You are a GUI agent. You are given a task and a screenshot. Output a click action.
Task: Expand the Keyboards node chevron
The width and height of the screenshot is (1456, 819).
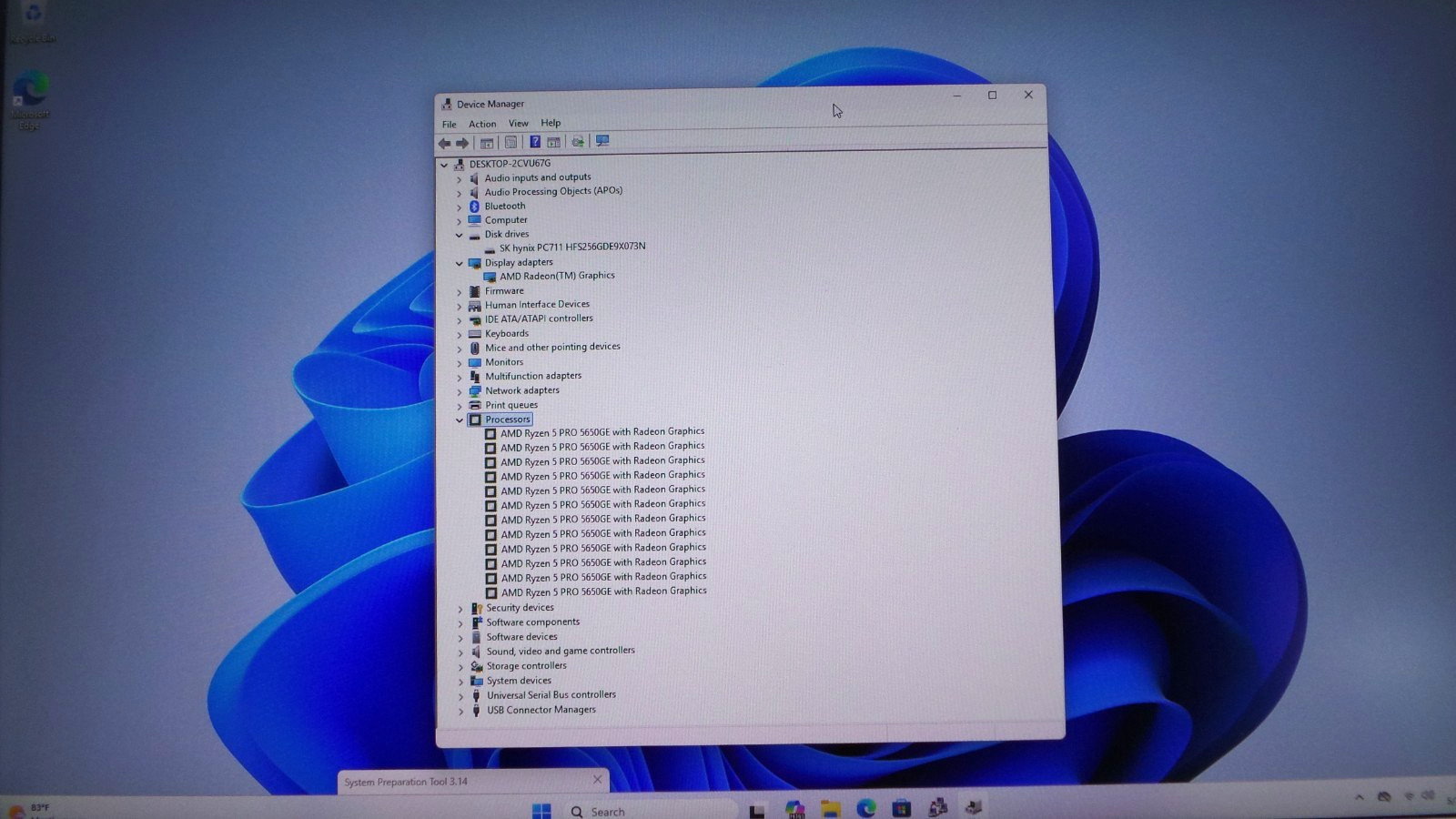pyautogui.click(x=459, y=335)
